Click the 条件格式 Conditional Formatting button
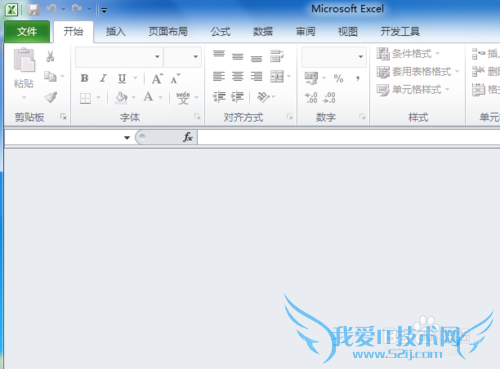Viewport: 500px width, 369px height. 408,53
